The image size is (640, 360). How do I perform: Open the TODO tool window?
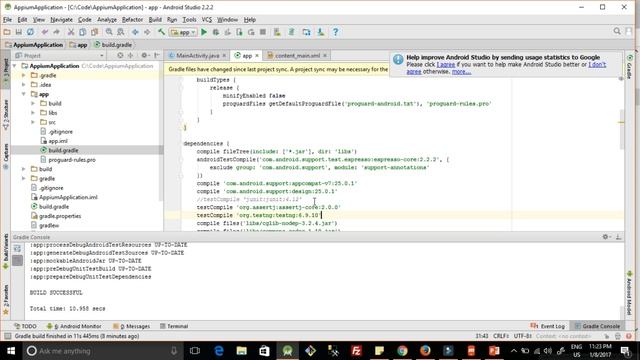25,326
